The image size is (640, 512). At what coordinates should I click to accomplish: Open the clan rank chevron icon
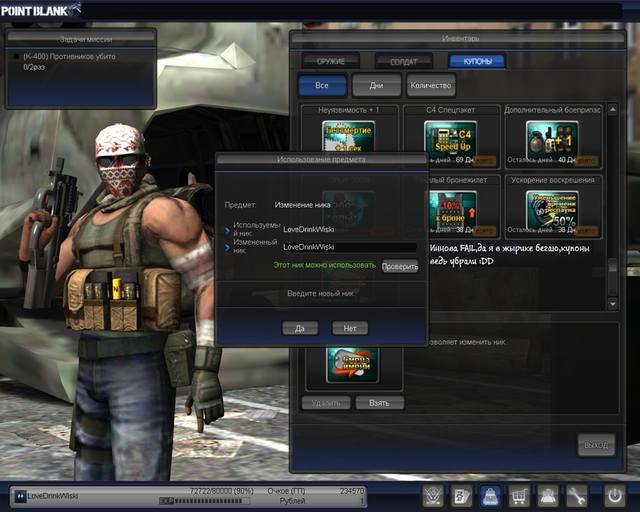point(433,496)
